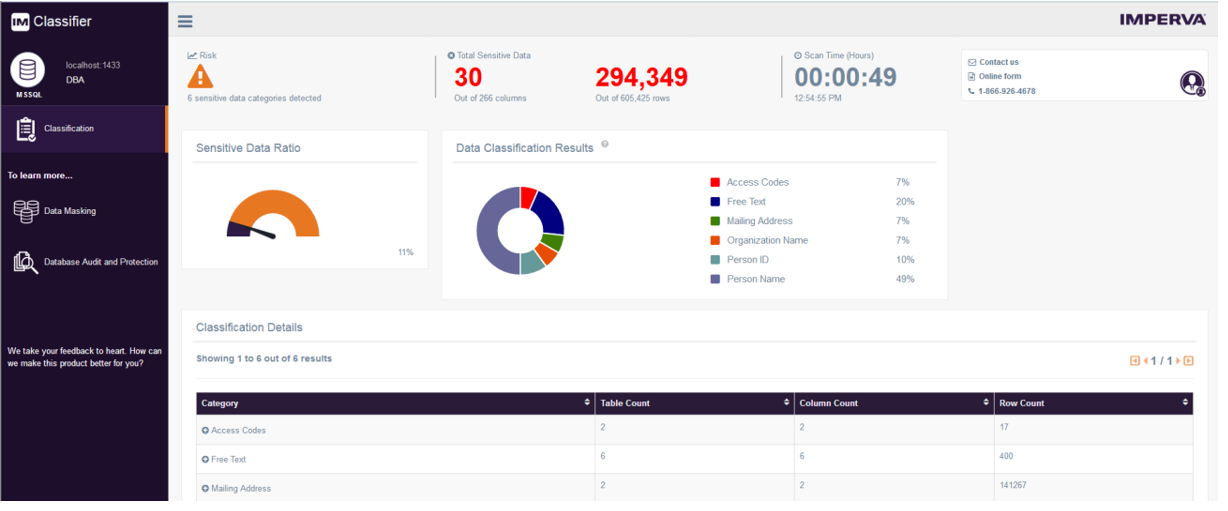Click the orange risk warning triangle
The image size is (1228, 511).
click(201, 77)
